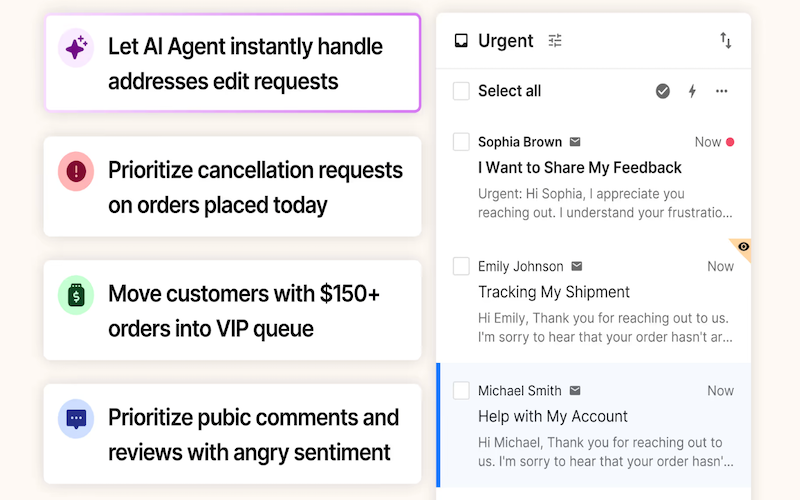Click the blue chat bubble icon
The height and width of the screenshot is (500, 800).
[x=76, y=419]
